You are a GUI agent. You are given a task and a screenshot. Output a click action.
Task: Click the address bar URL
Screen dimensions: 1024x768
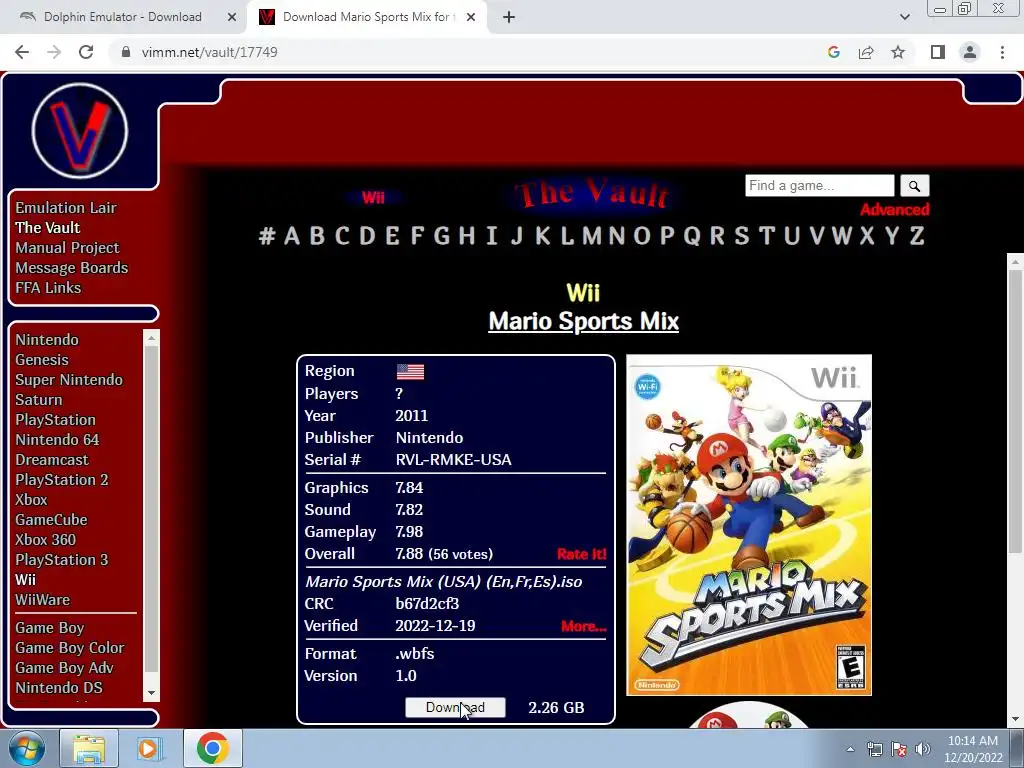point(210,52)
